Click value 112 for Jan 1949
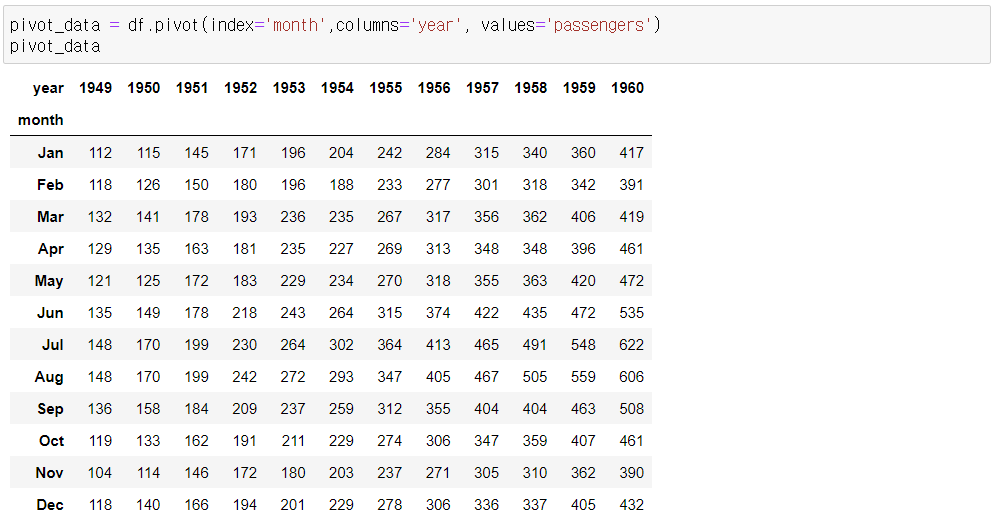The width and height of the screenshot is (996, 527). pyautogui.click(x=100, y=153)
